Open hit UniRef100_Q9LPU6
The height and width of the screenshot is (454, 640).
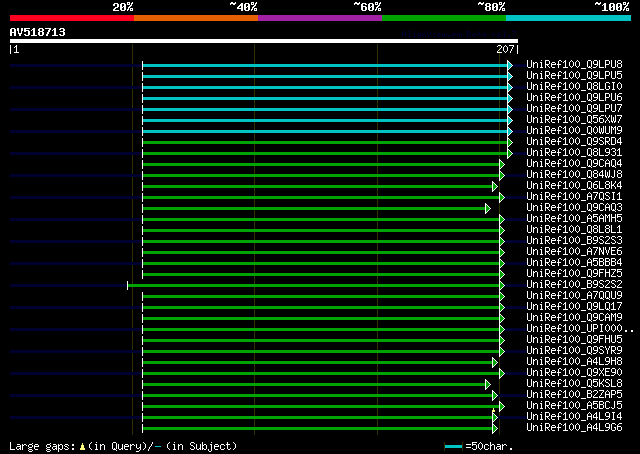pos(574,98)
